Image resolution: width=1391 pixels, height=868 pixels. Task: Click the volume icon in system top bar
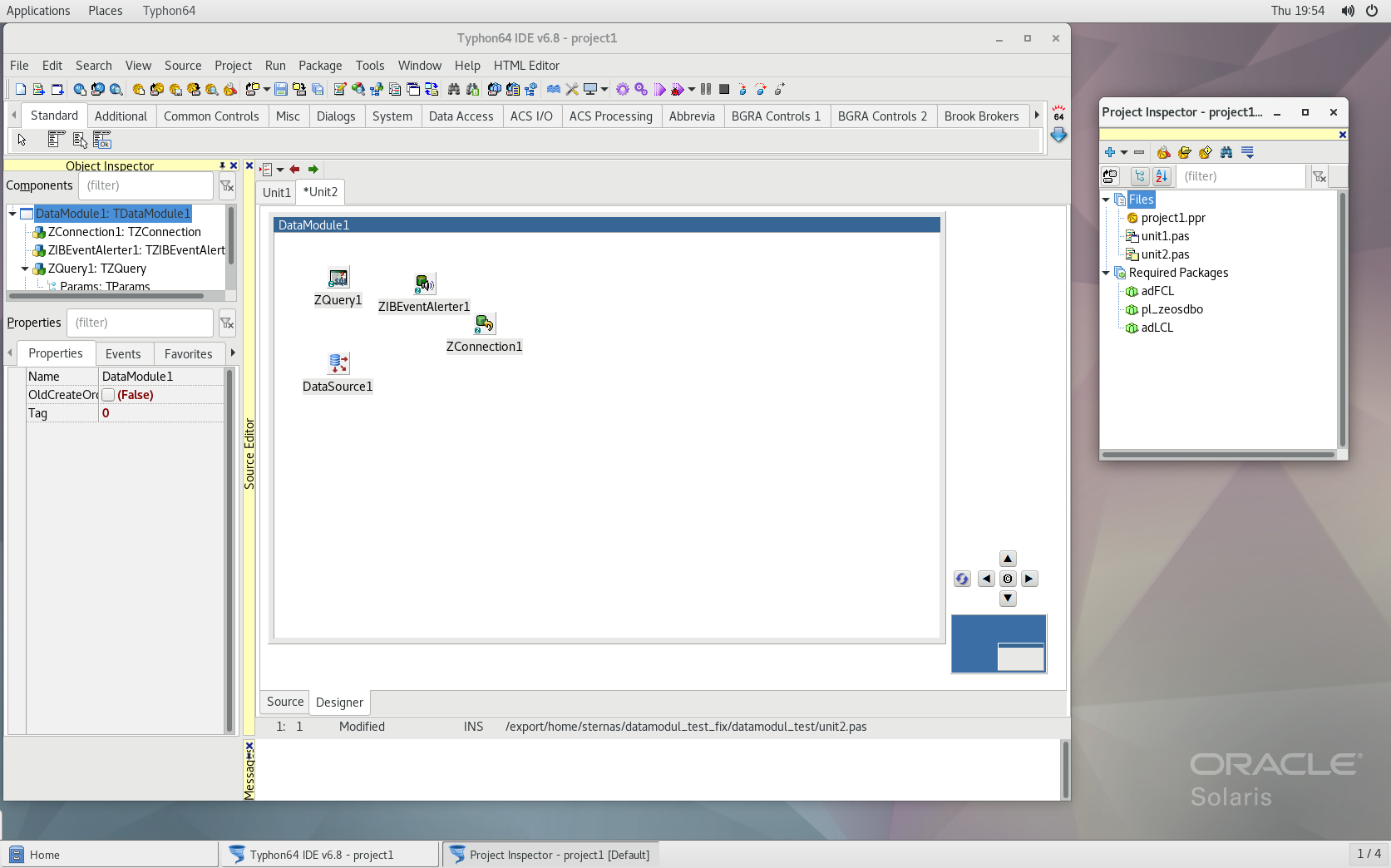tap(1348, 11)
